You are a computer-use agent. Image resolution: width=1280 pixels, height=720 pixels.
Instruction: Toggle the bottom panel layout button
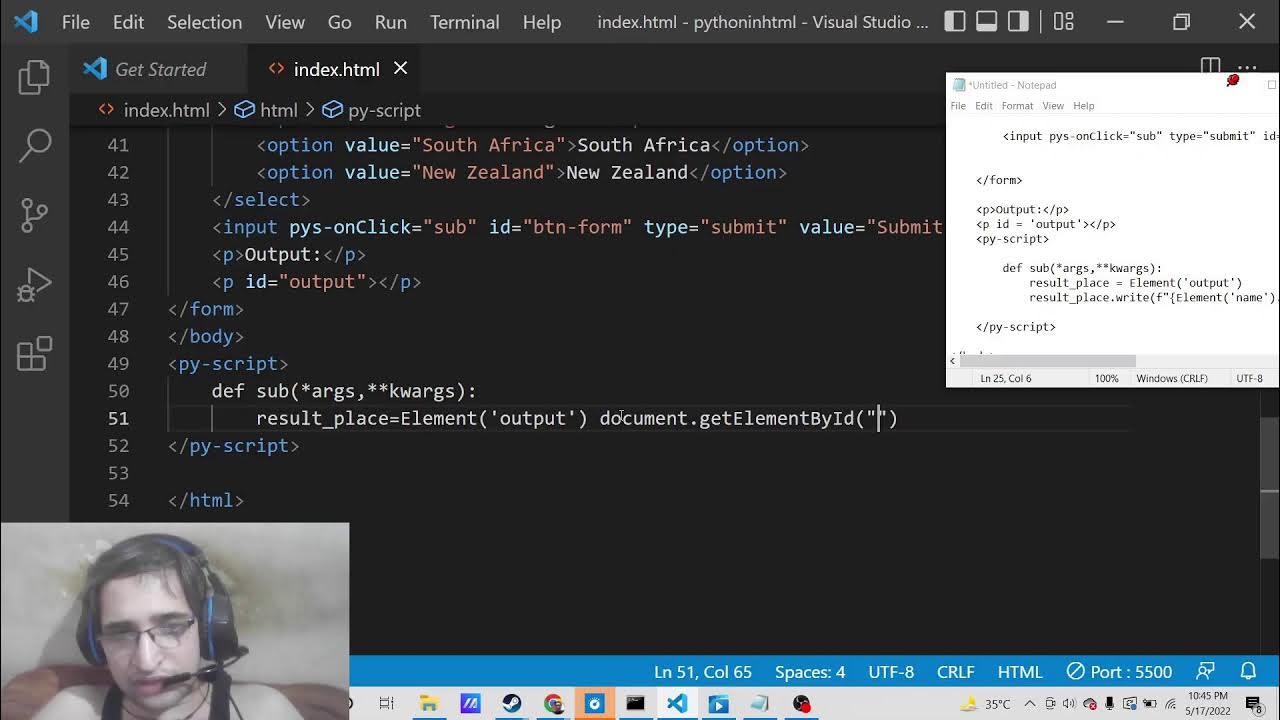pyautogui.click(x=987, y=21)
